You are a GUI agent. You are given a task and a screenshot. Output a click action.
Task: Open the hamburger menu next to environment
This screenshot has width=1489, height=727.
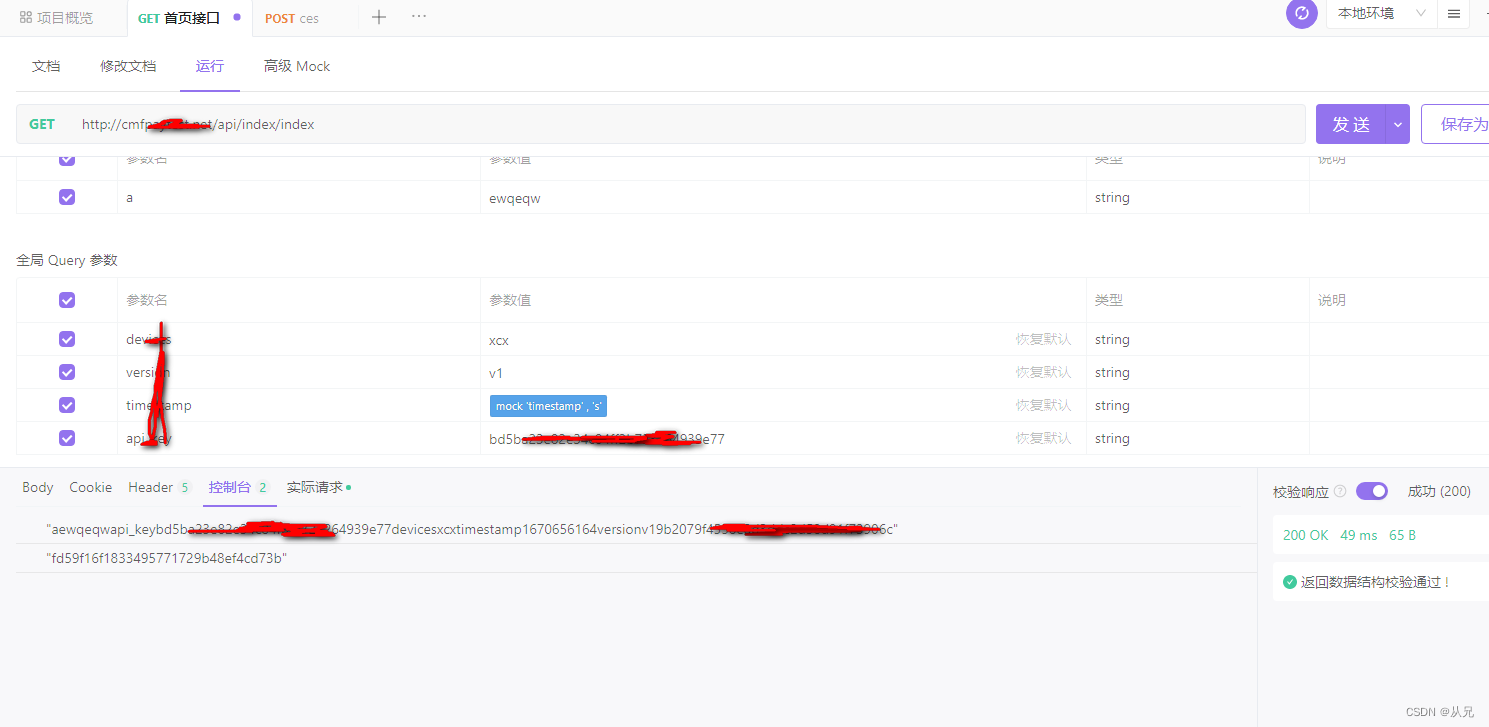1453,14
